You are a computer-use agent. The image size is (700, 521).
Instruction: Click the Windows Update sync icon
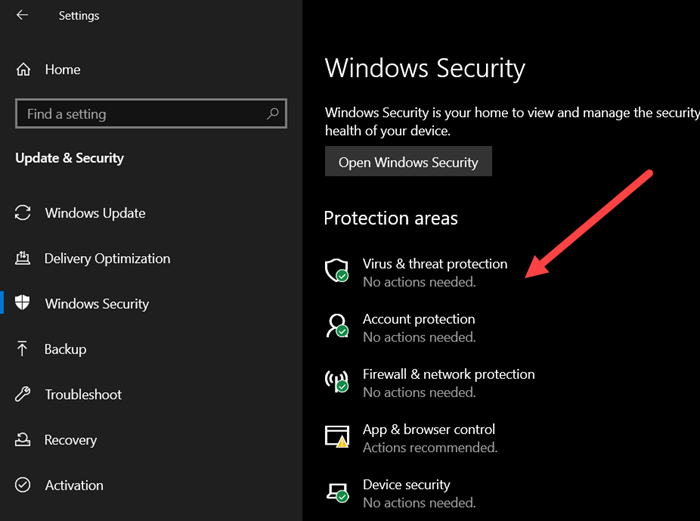coord(23,213)
